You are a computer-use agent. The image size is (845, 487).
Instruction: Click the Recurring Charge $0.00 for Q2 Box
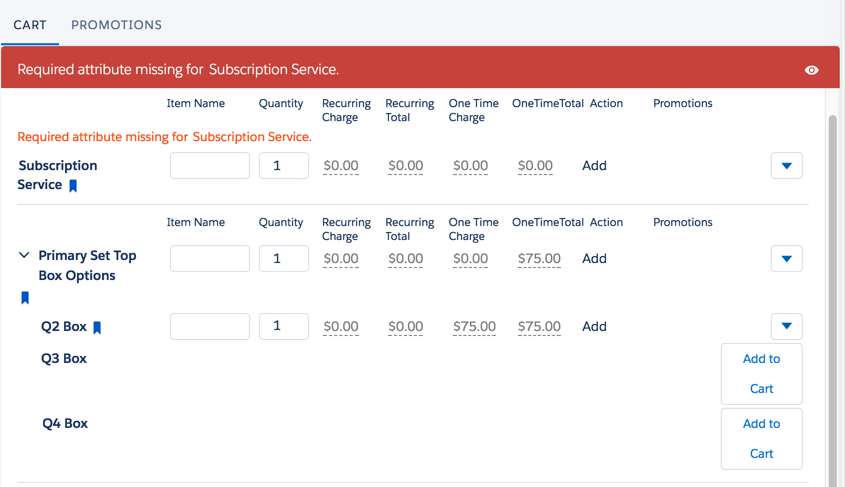click(341, 326)
